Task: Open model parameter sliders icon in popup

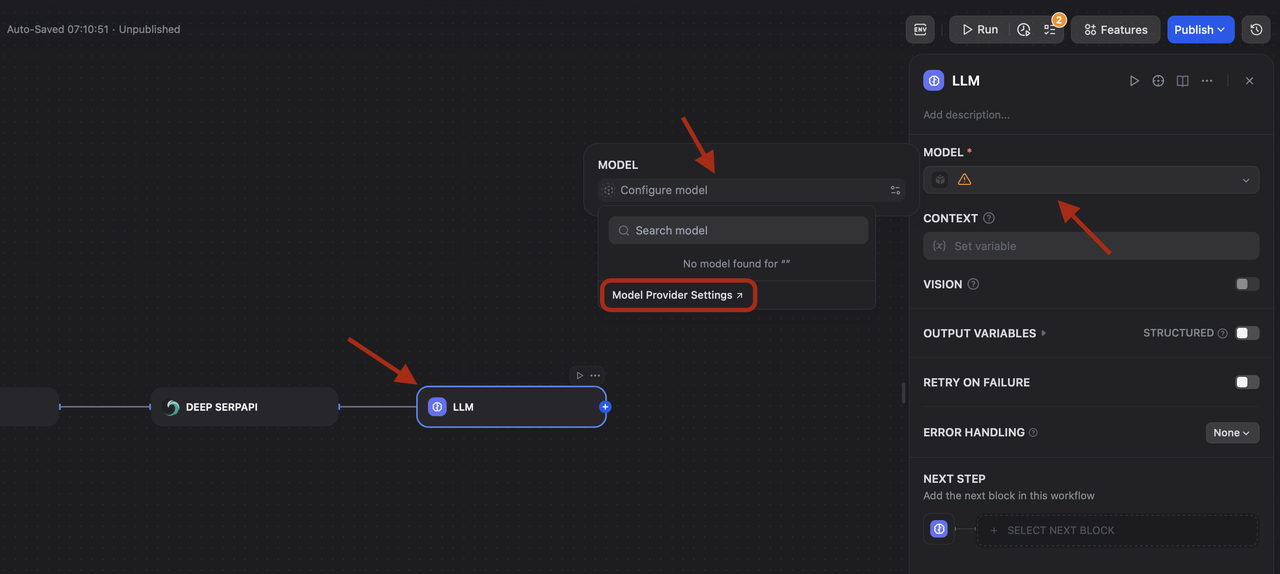Action: click(895, 190)
